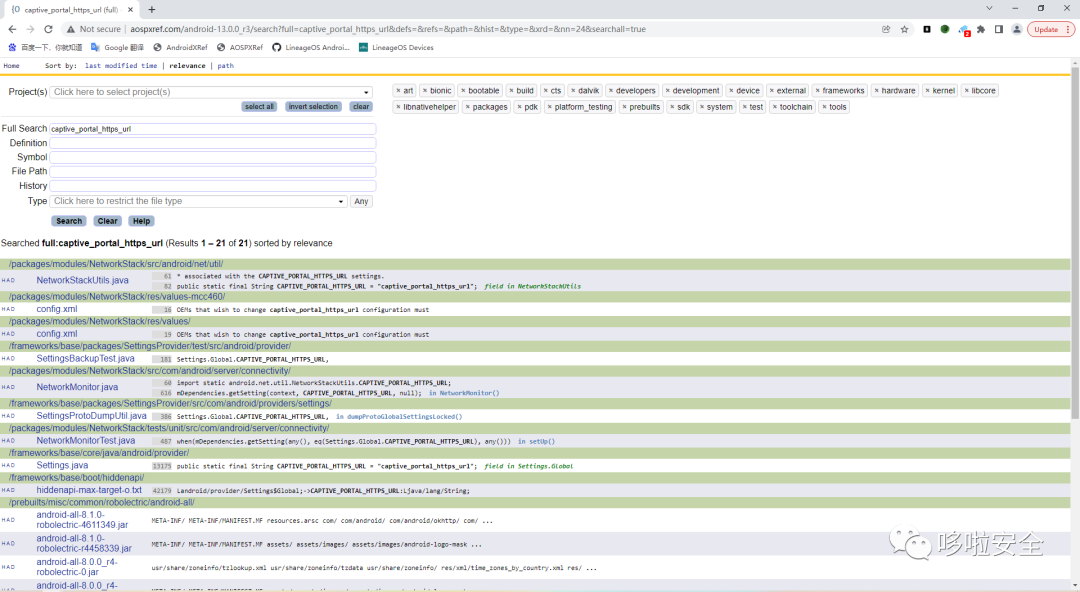Remove the device project tag with its x
The width and height of the screenshot is (1080, 592).
pos(731,91)
